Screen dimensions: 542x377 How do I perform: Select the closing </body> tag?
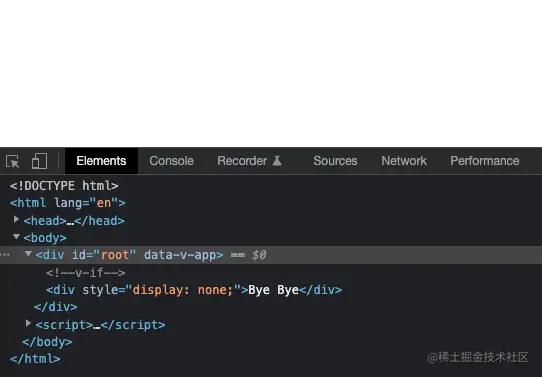coord(47,342)
